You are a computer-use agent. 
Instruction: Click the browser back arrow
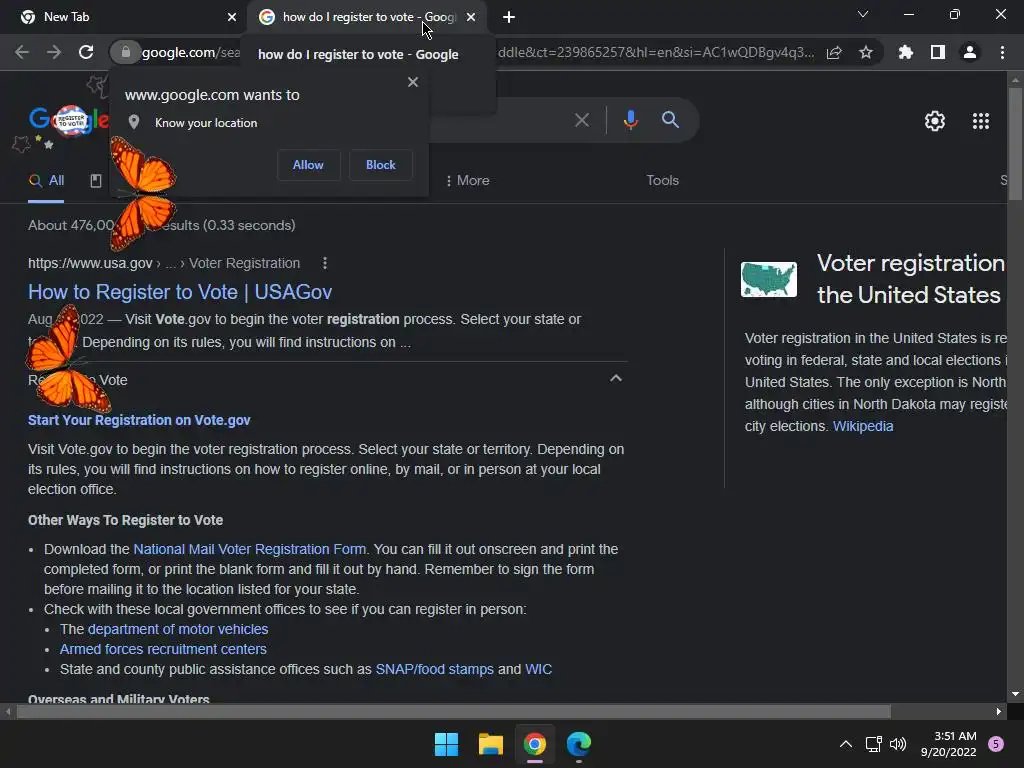tap(22, 52)
